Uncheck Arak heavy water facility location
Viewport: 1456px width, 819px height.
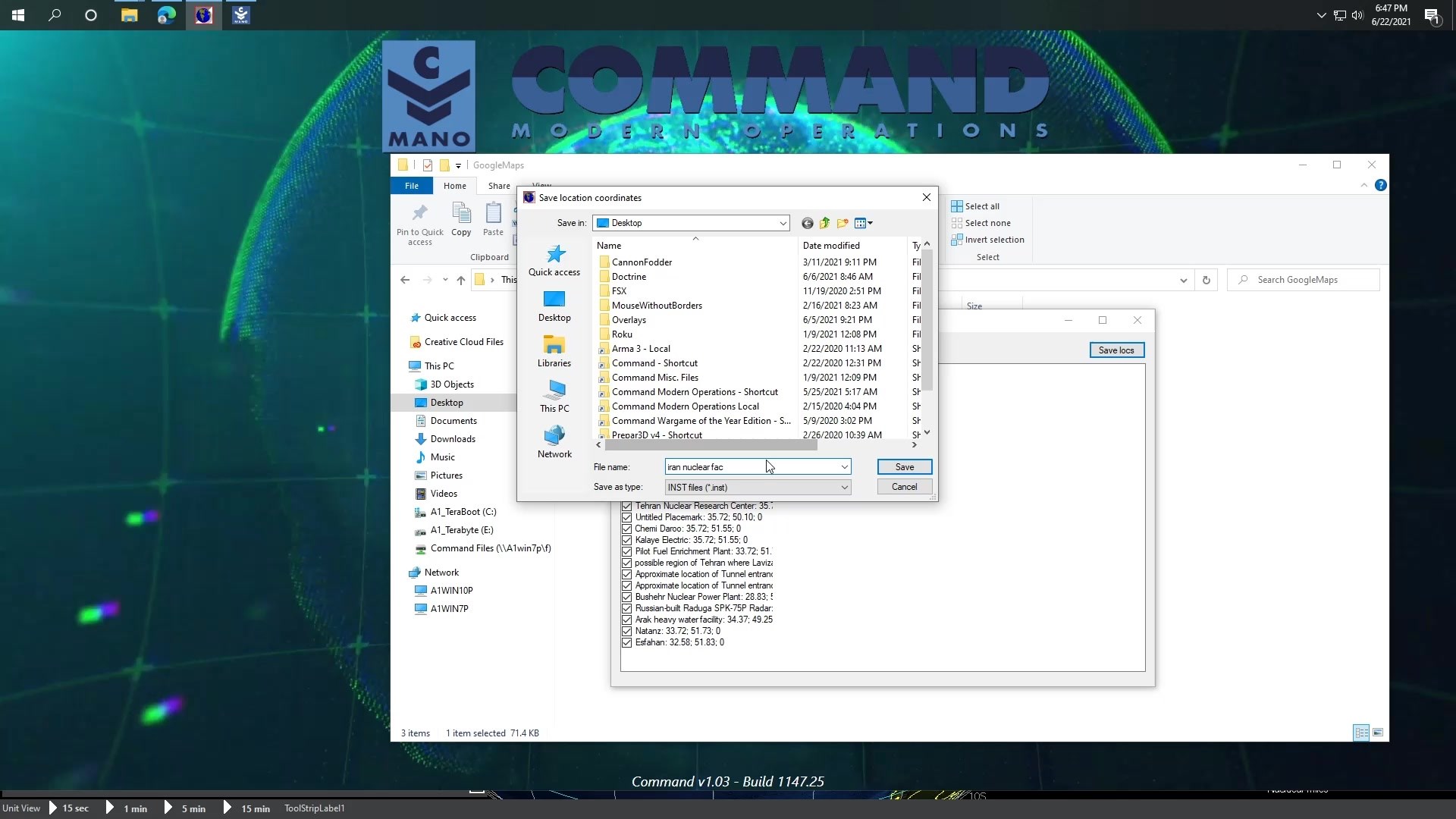point(626,620)
